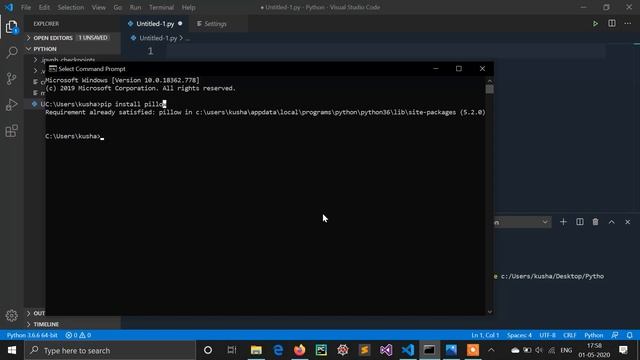Change indentation via Spaces: 4
Image resolution: width=640 pixels, height=360 pixels.
[x=519, y=335]
